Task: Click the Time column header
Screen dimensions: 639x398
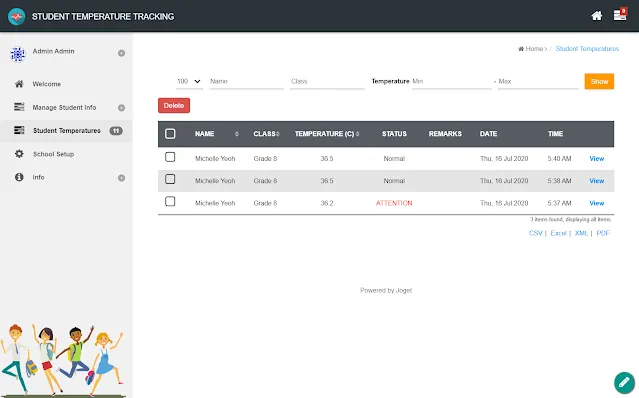Action: point(555,134)
